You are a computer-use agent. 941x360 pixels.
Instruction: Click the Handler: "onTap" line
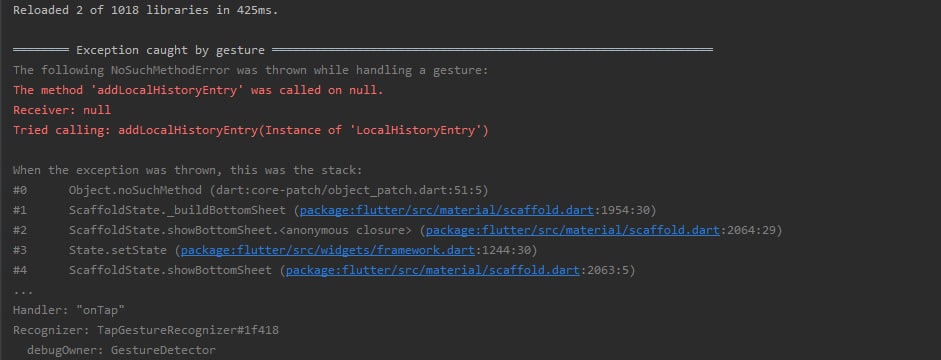pos(68,311)
